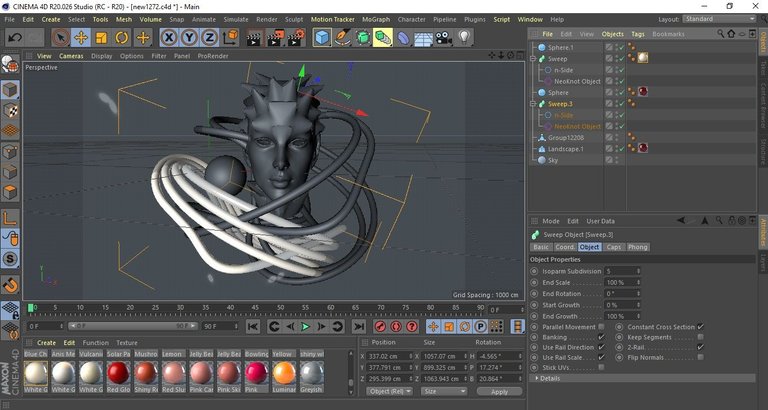This screenshot has height=410, width=768.
Task: Open the MoGraph menu
Action: click(376, 20)
